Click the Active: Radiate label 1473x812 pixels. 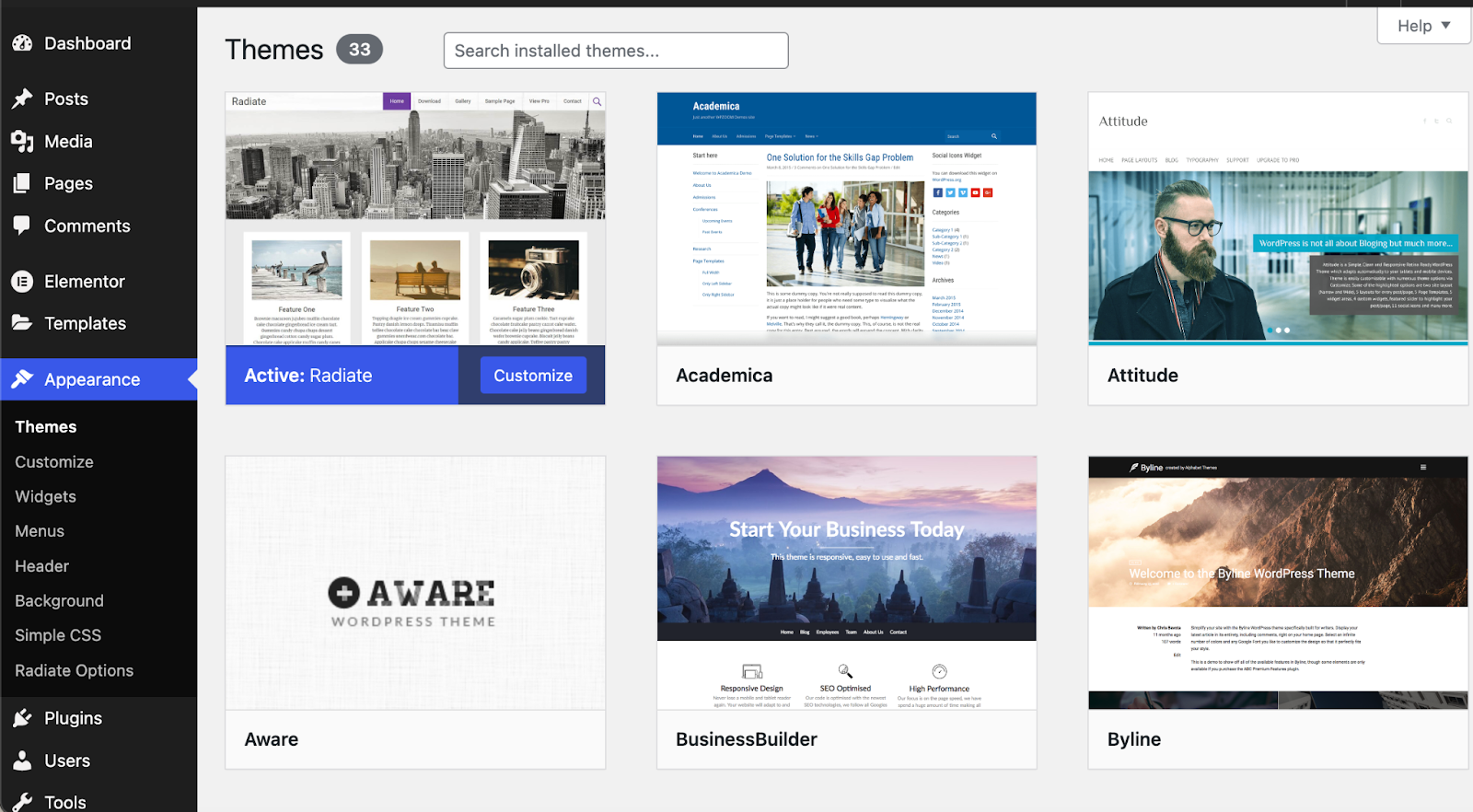pyautogui.click(x=308, y=376)
